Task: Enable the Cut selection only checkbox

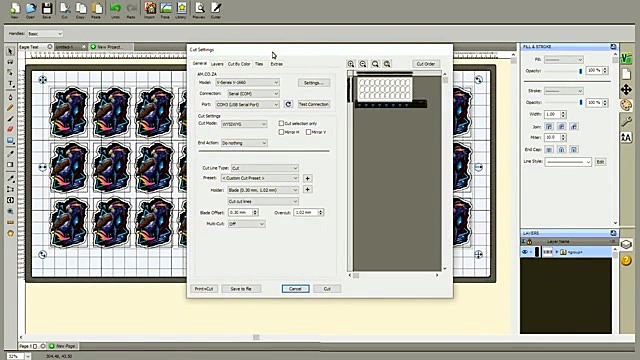Action: pos(281,123)
